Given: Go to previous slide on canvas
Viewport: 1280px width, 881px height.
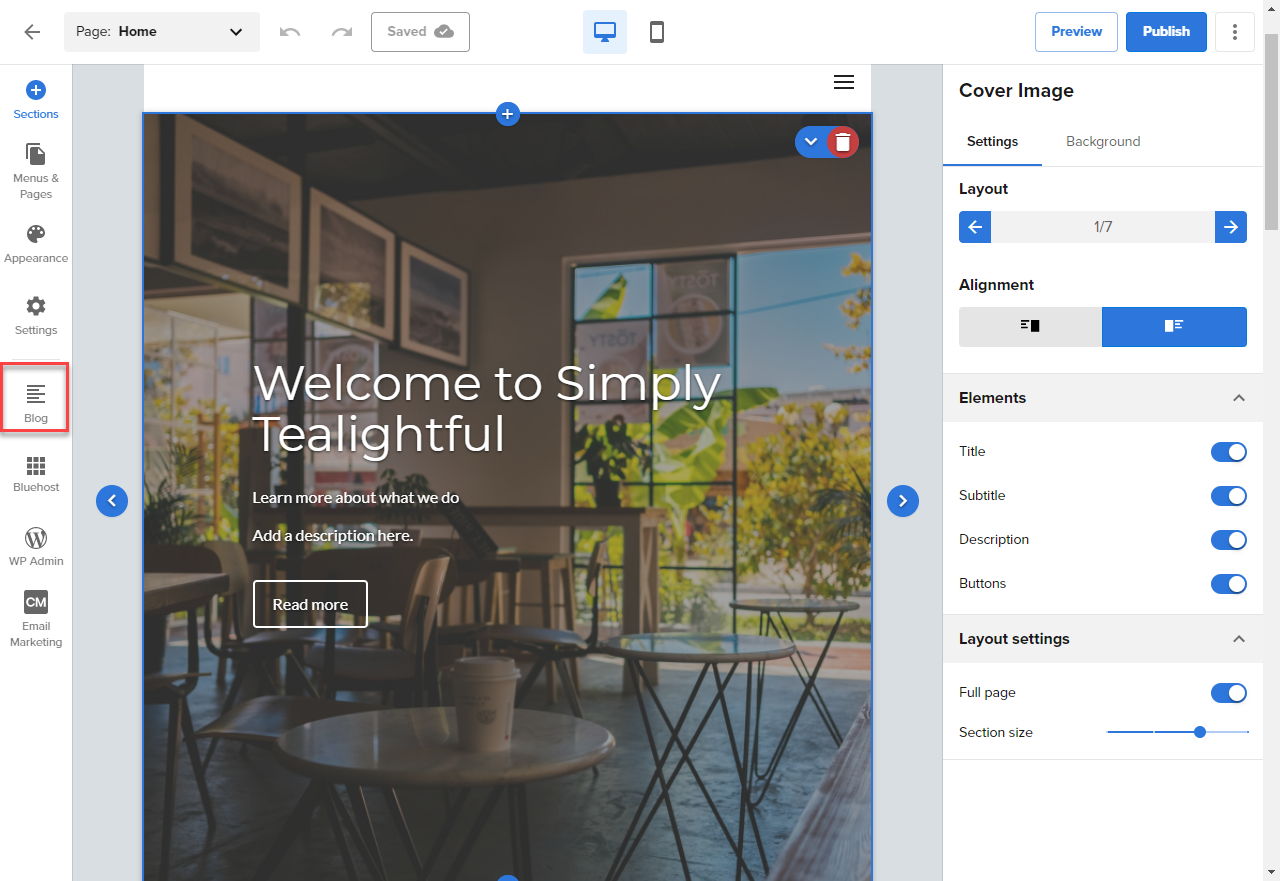Looking at the screenshot, I should [112, 501].
